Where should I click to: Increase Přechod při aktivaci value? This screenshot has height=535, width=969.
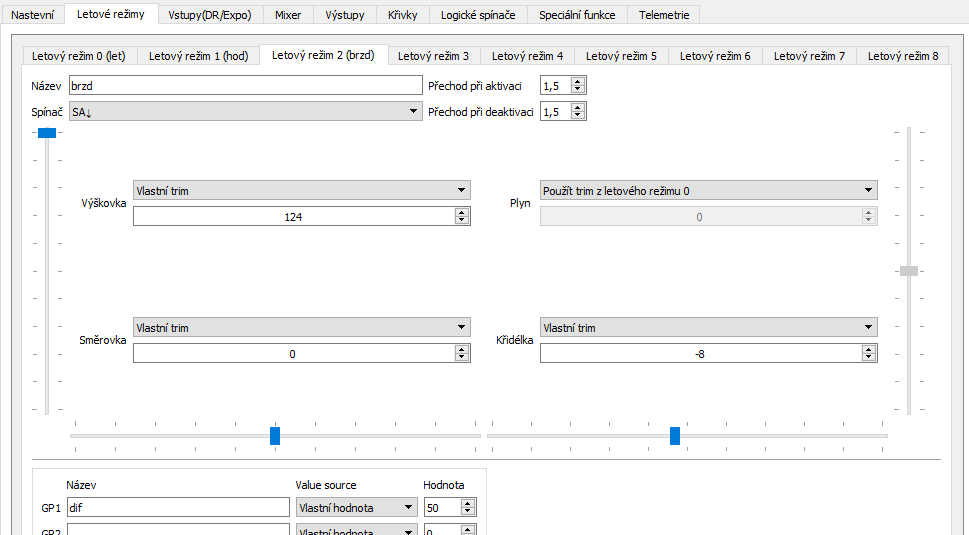click(578, 81)
